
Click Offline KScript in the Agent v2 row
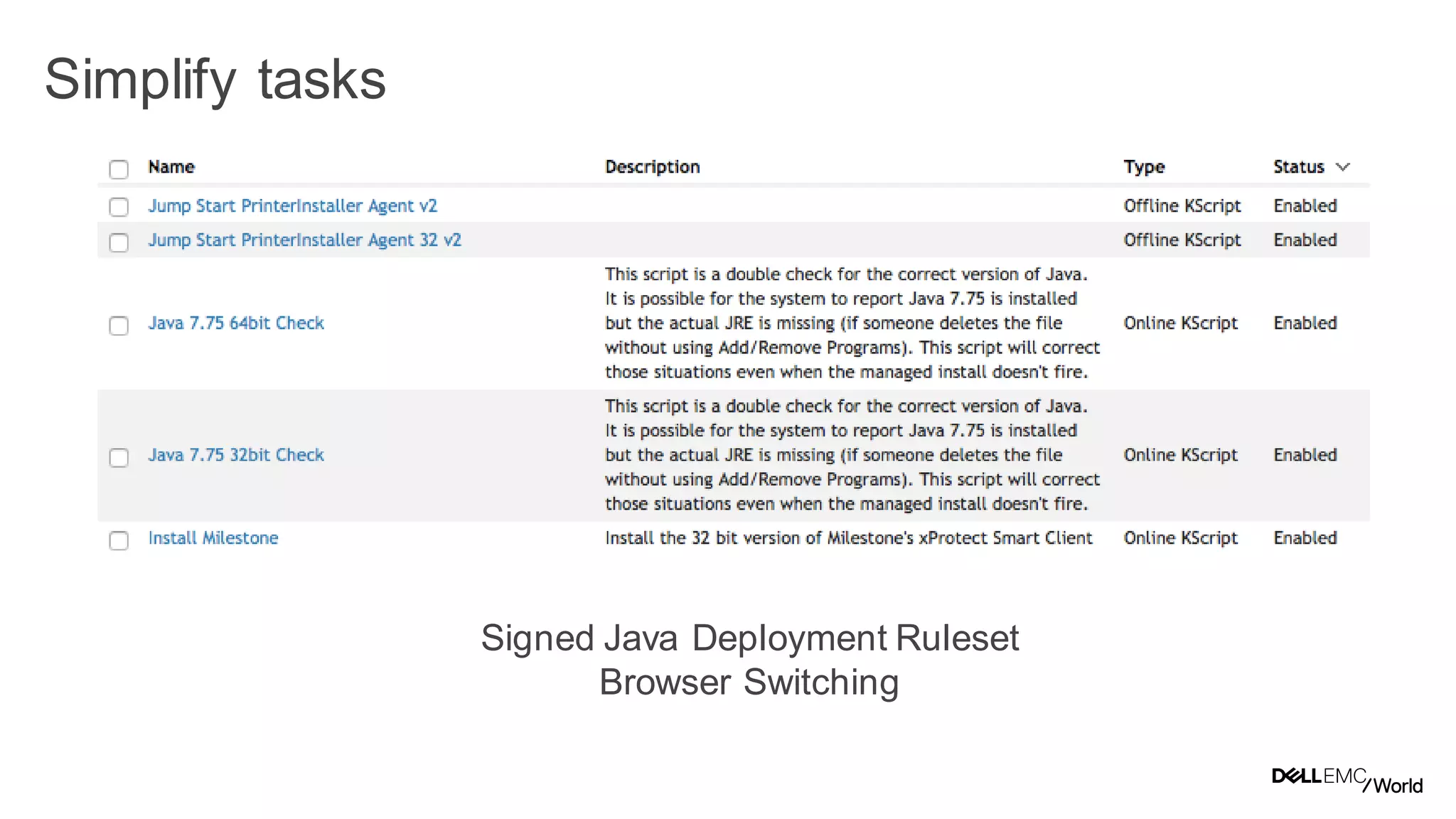click(x=1182, y=206)
